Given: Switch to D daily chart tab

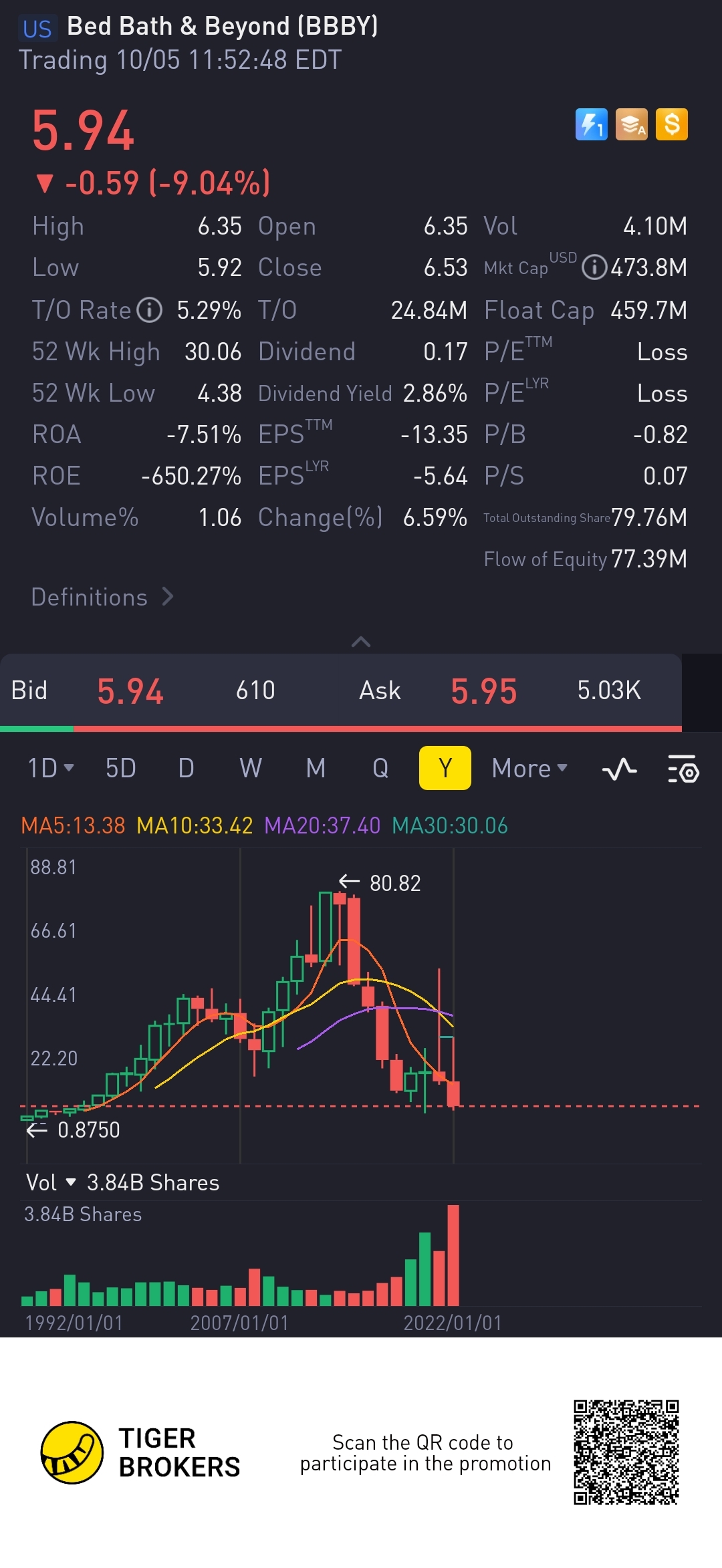Looking at the screenshot, I should tap(187, 769).
